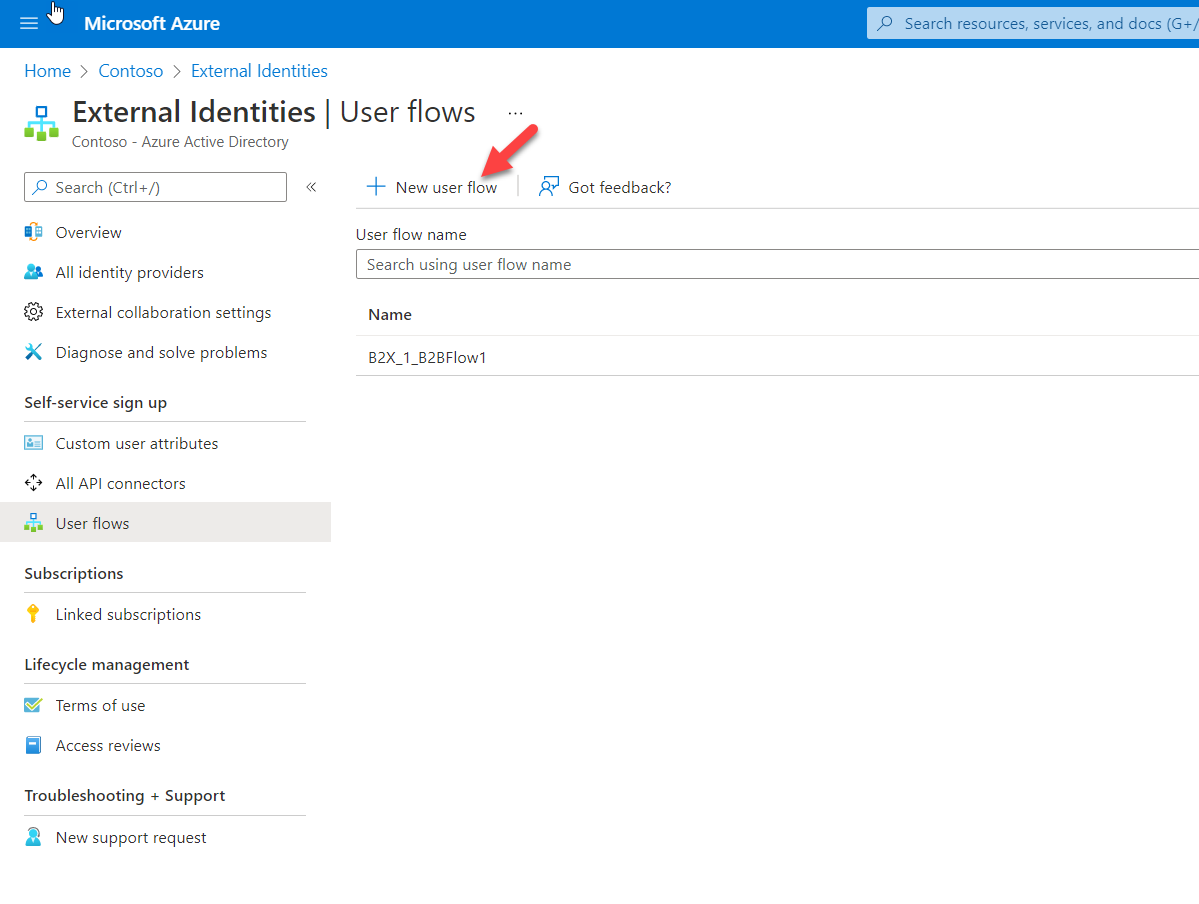Focus the sidebar Search (Ctrl+/) box
This screenshot has width=1199, height=904.
[x=155, y=187]
